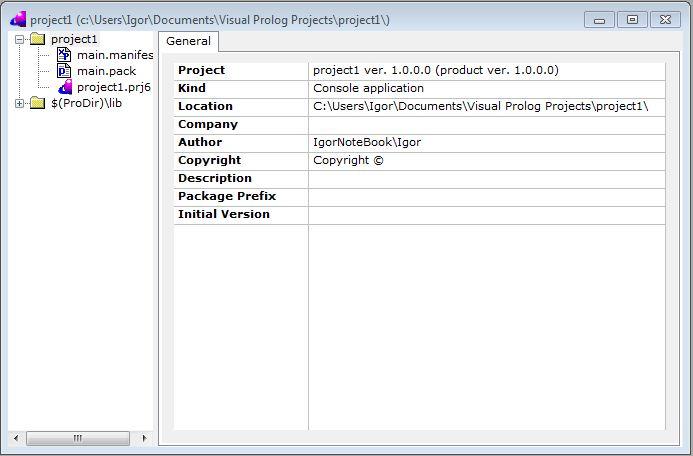Click the Visual Prolog title bar icon
693x456 pixels.
pos(18,20)
